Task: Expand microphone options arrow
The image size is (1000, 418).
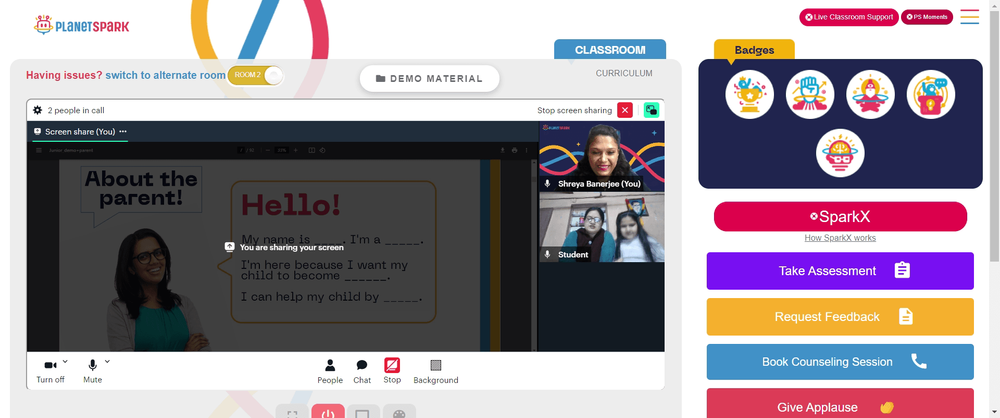Action: (107, 361)
